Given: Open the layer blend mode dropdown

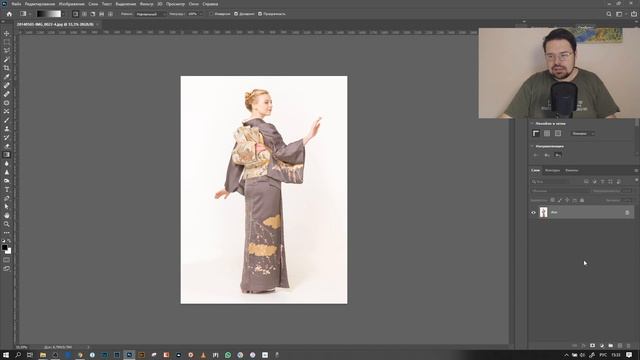Looking at the screenshot, I should click(x=560, y=191).
